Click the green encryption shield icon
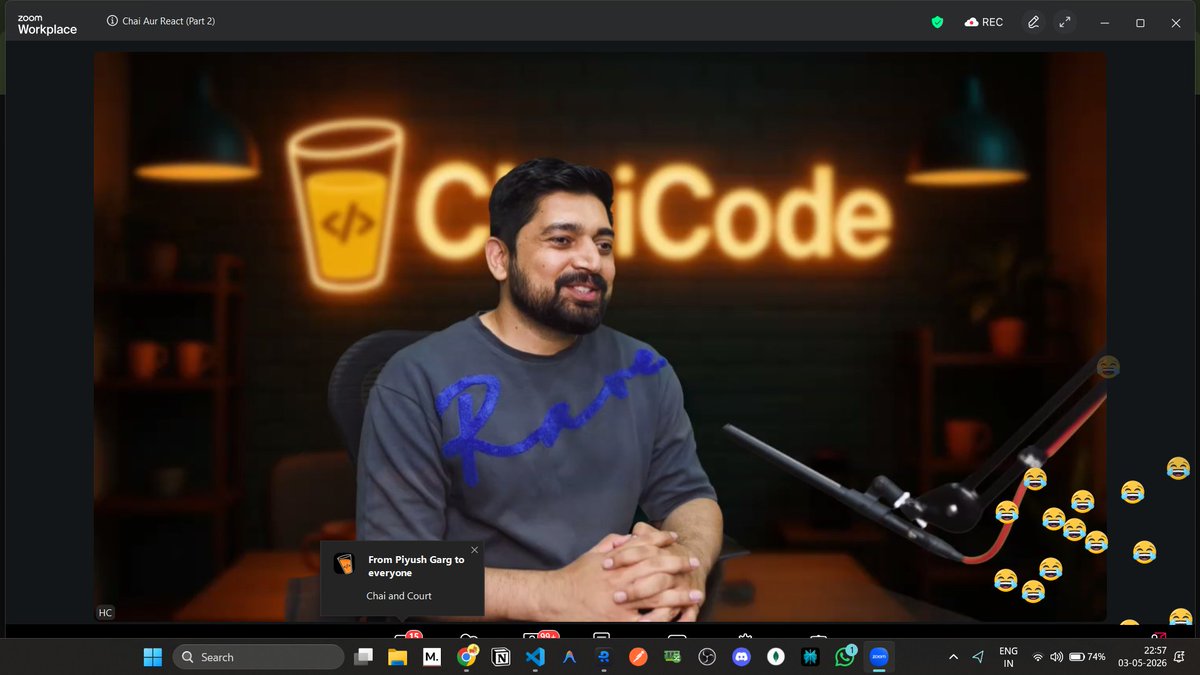The width and height of the screenshot is (1200, 675). coord(937,22)
